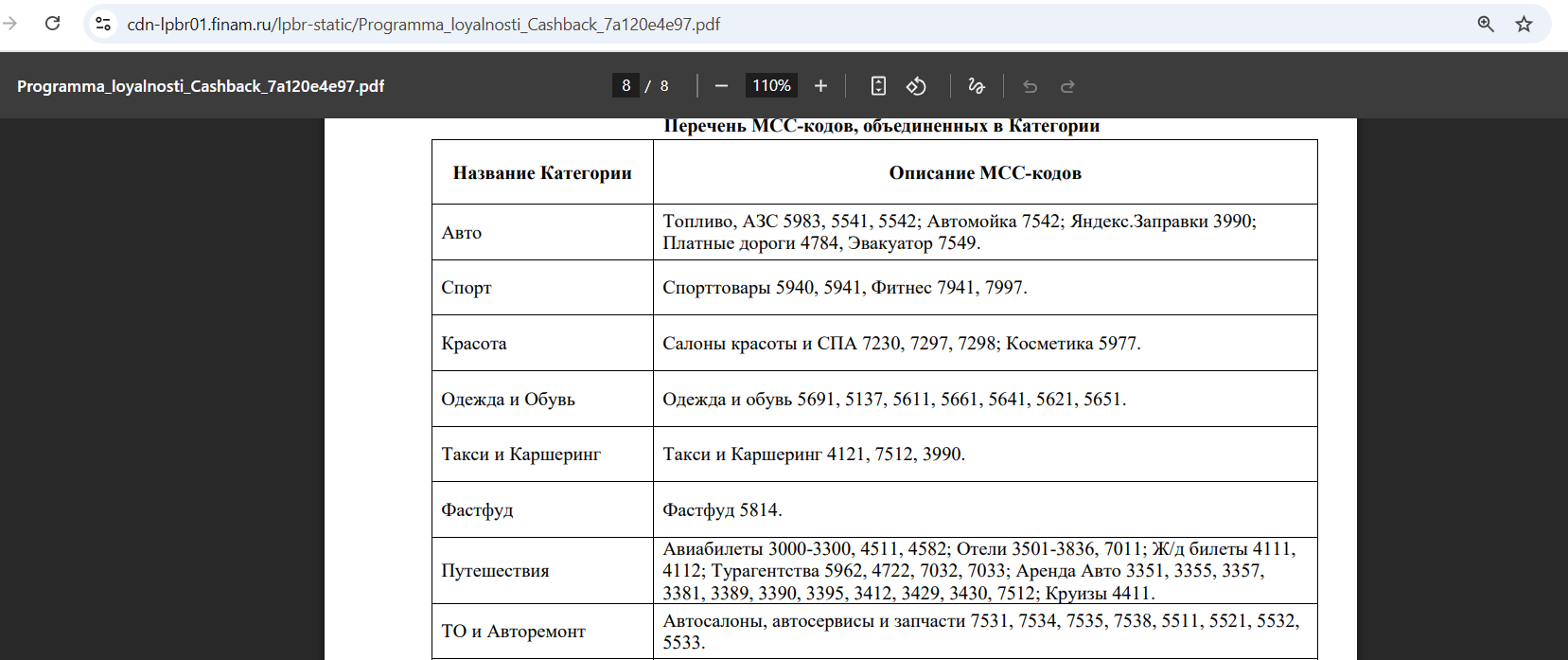Zoom out the PDF with minus button
The height and width of the screenshot is (660, 1568).
pos(721,86)
